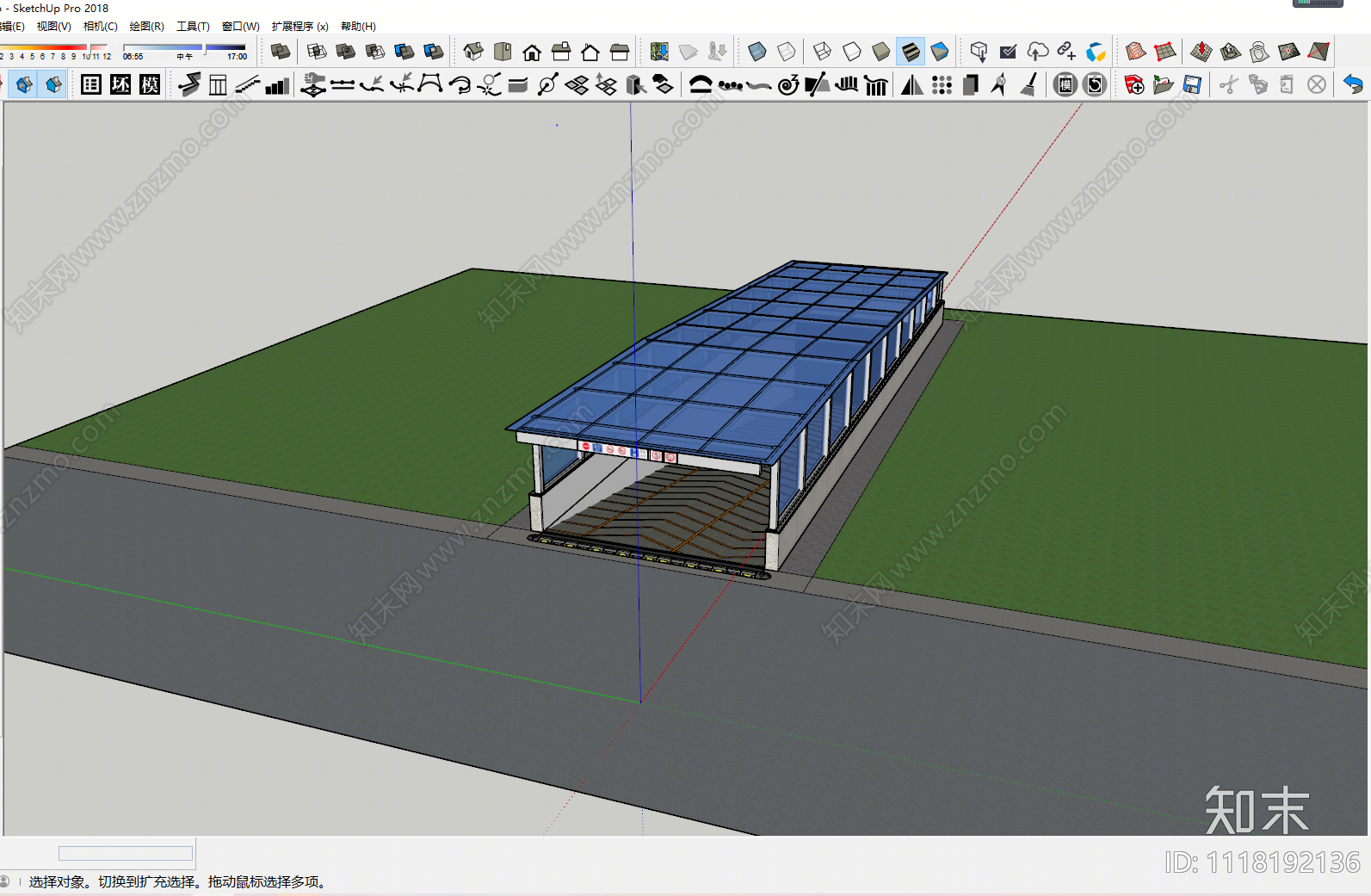Select the Sandbox Smoove tool

pos(1201,52)
